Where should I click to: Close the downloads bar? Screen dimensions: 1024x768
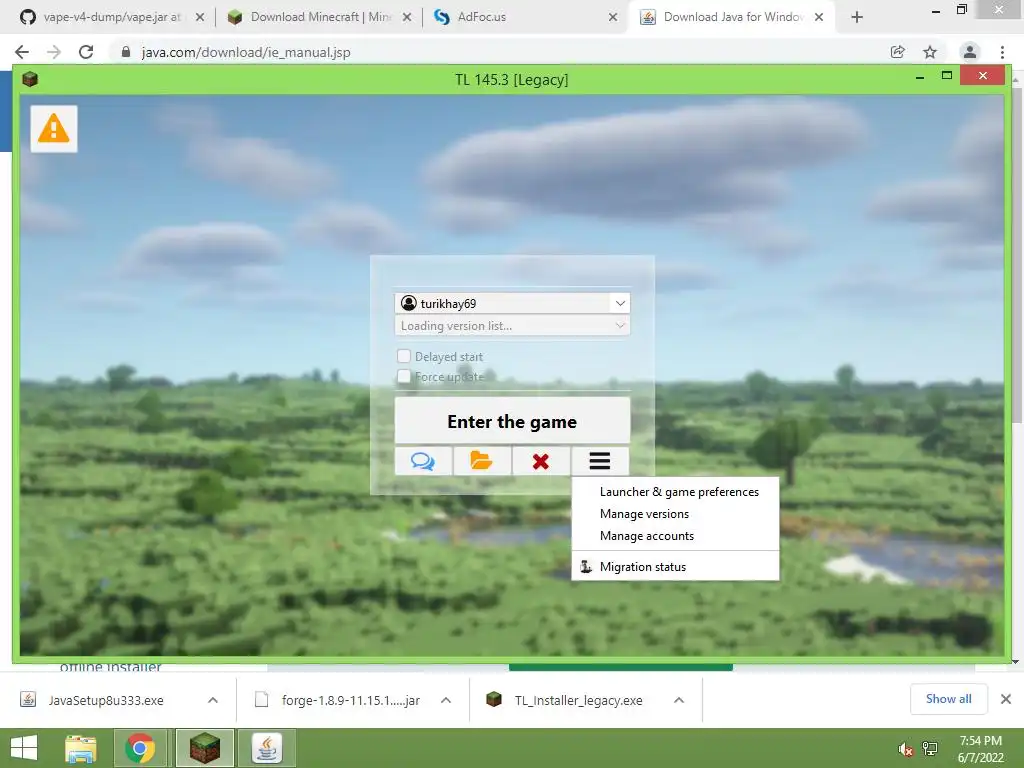click(1006, 699)
